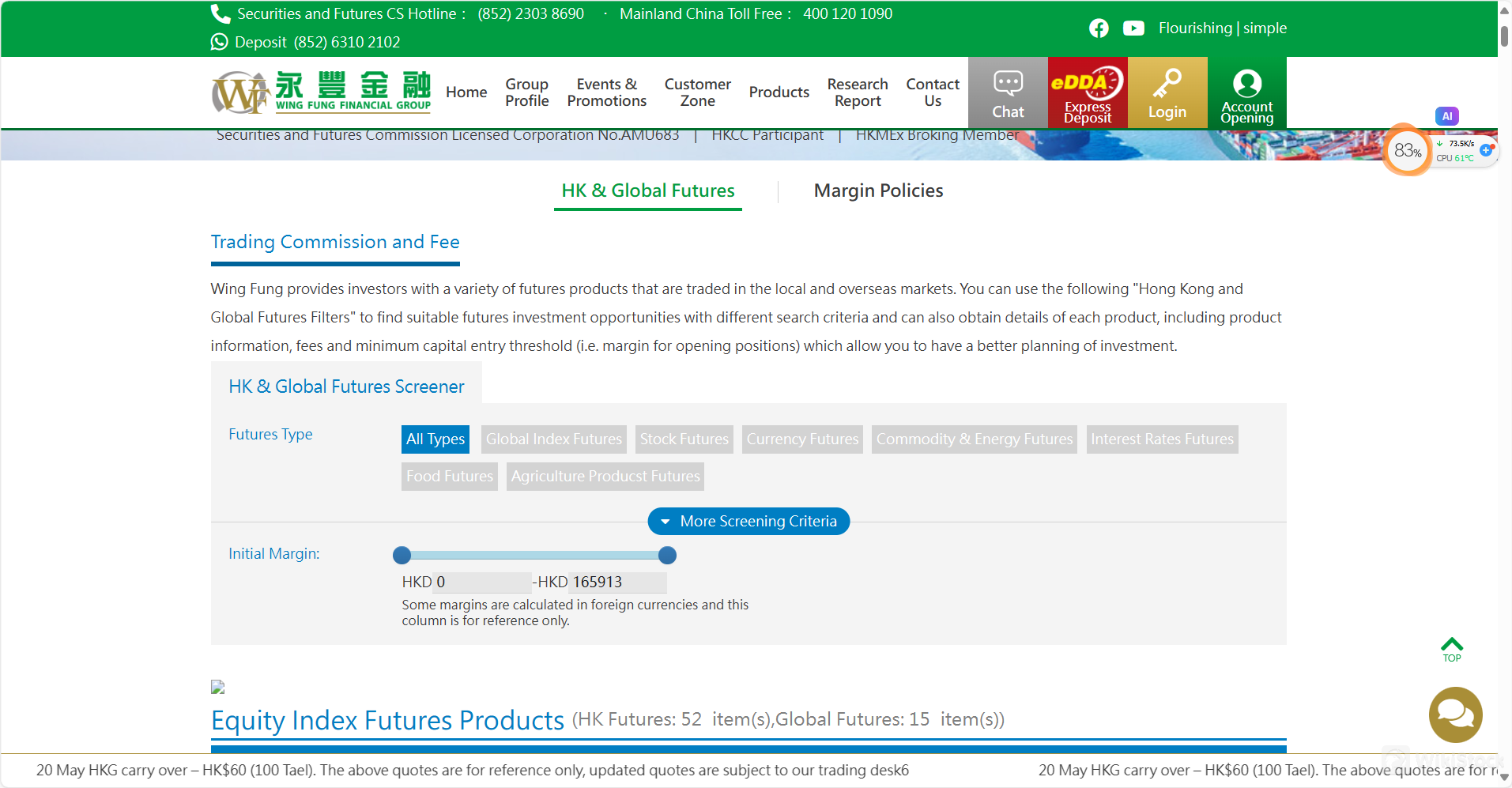Click the AI badge overlay
The image size is (1512, 788).
(1447, 116)
